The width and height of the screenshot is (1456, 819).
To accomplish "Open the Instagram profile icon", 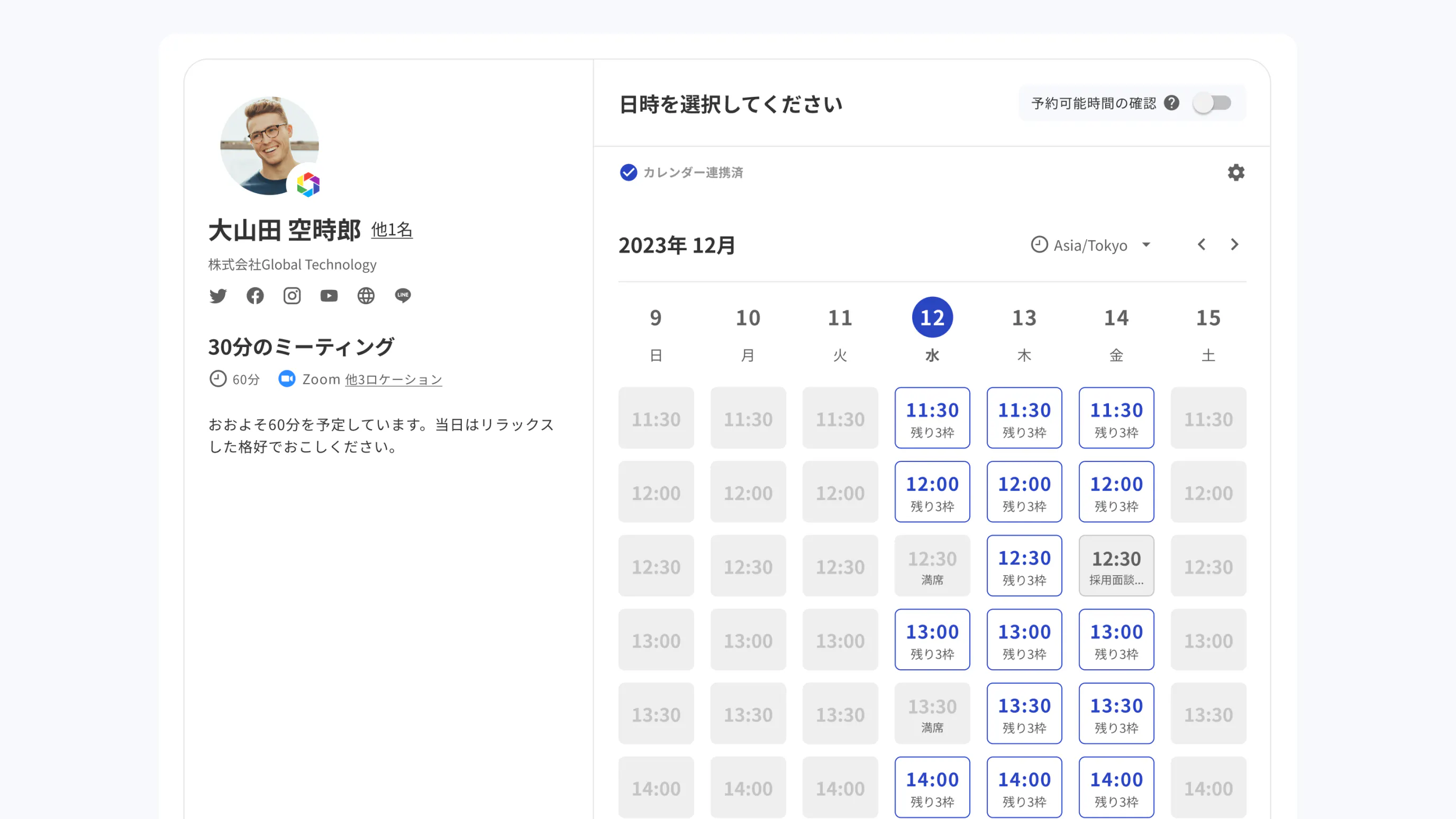I will click(x=292, y=296).
